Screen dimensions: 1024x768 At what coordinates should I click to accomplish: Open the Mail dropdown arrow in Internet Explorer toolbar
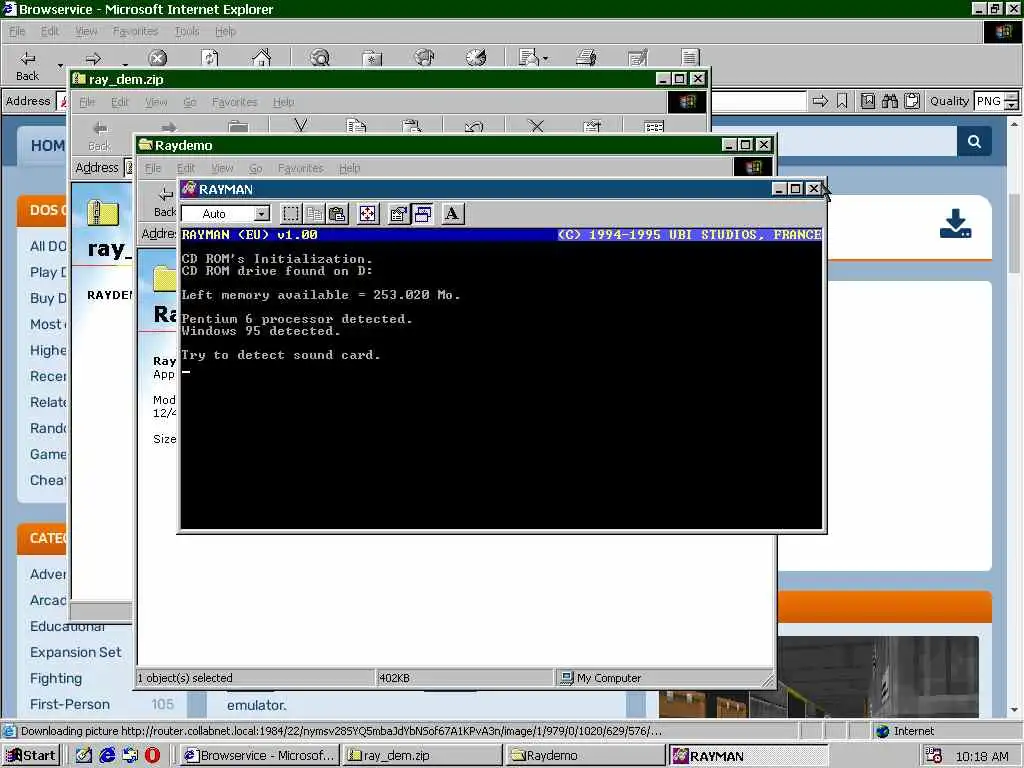pos(545,59)
